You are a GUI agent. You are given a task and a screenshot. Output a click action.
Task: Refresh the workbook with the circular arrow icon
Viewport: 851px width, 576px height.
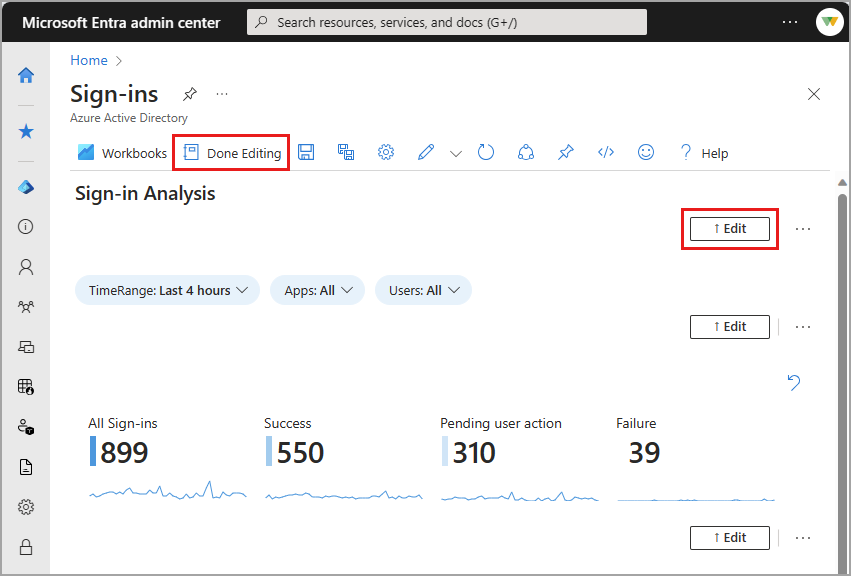pos(486,152)
